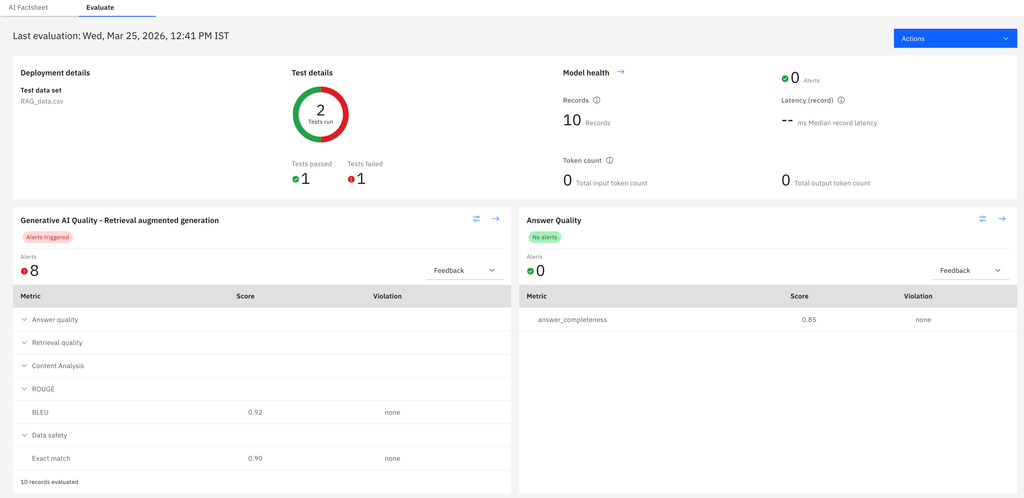
Task: Click the 0.92 BLEU score value
Action: coord(255,412)
